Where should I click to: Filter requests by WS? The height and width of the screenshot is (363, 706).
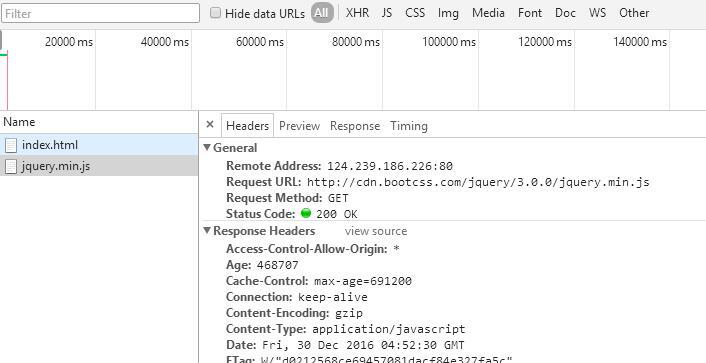(597, 13)
